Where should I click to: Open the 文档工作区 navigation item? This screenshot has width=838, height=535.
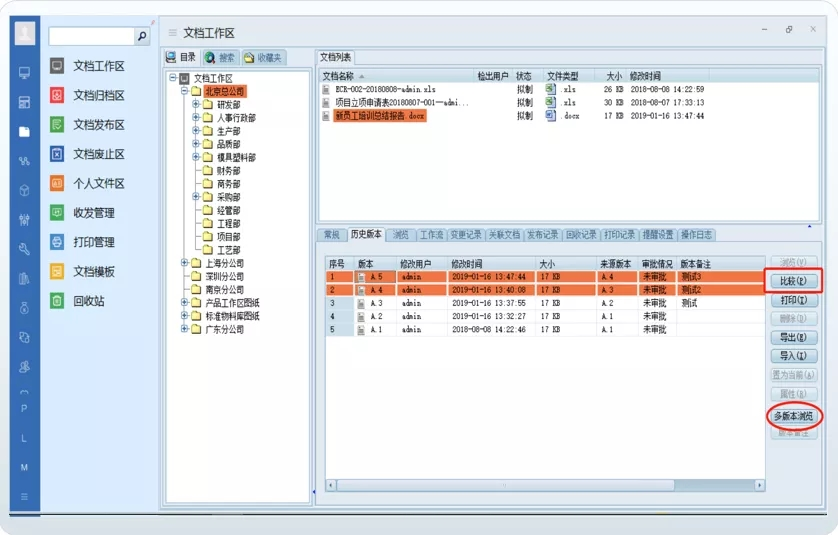click(x=98, y=66)
